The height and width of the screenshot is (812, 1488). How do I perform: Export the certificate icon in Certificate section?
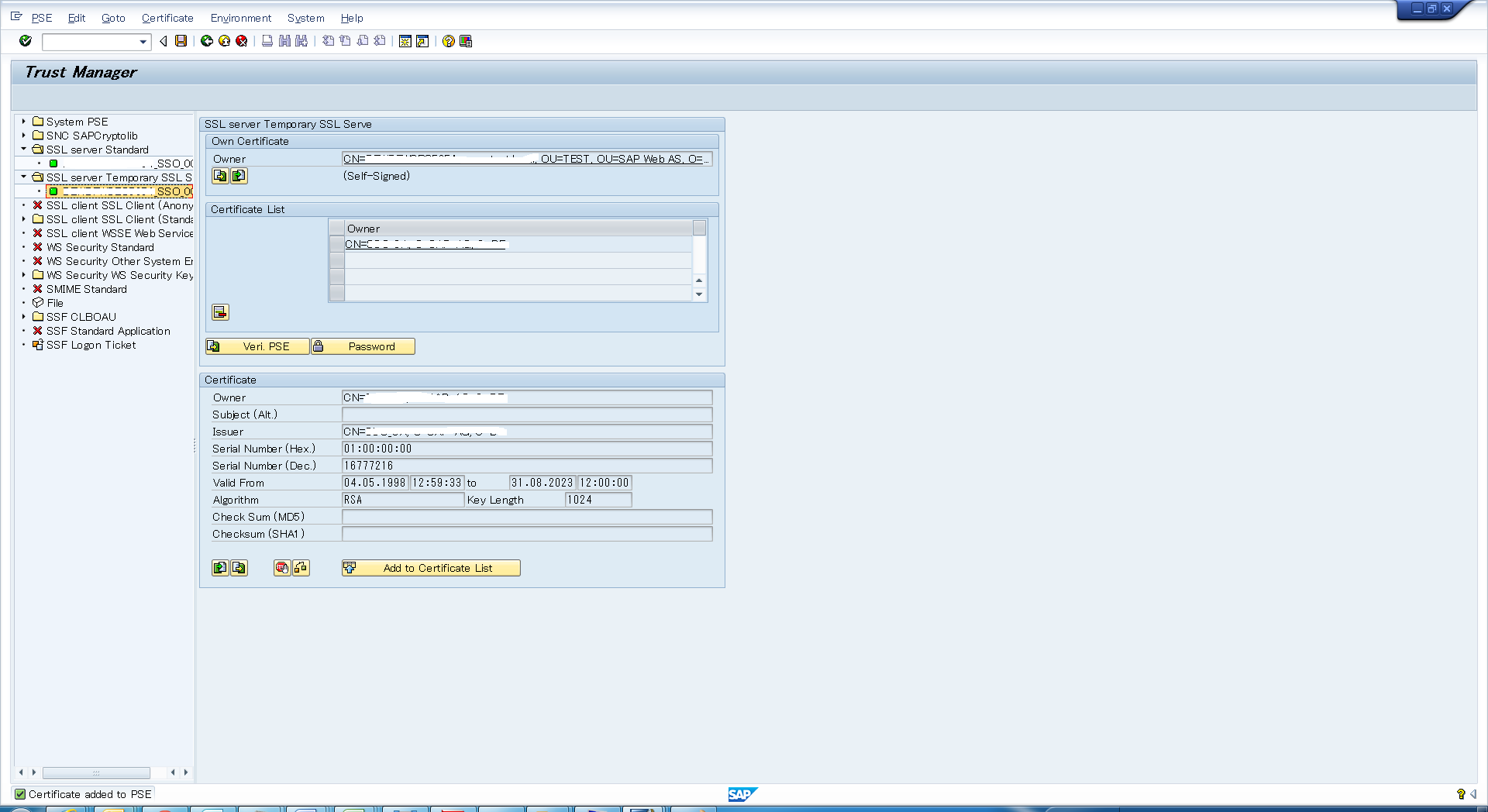[x=239, y=568]
